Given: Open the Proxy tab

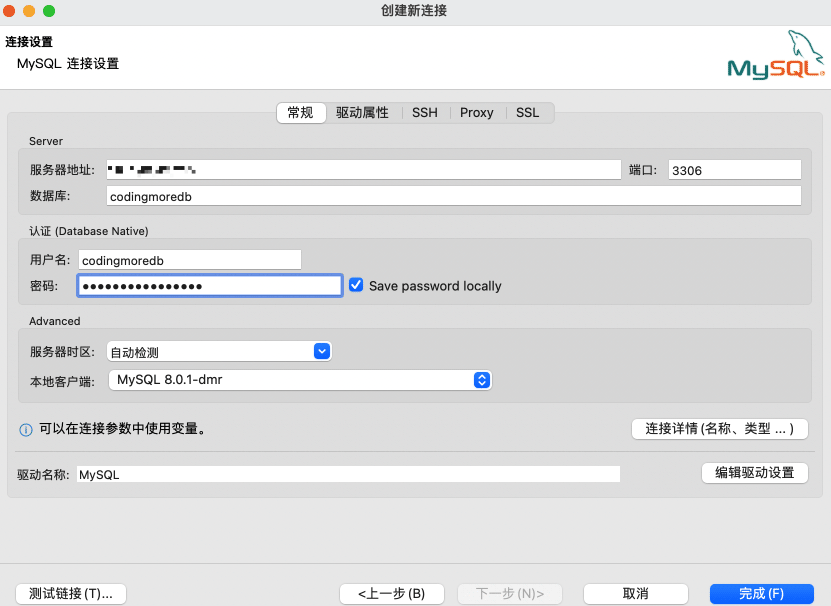Looking at the screenshot, I should (476, 112).
